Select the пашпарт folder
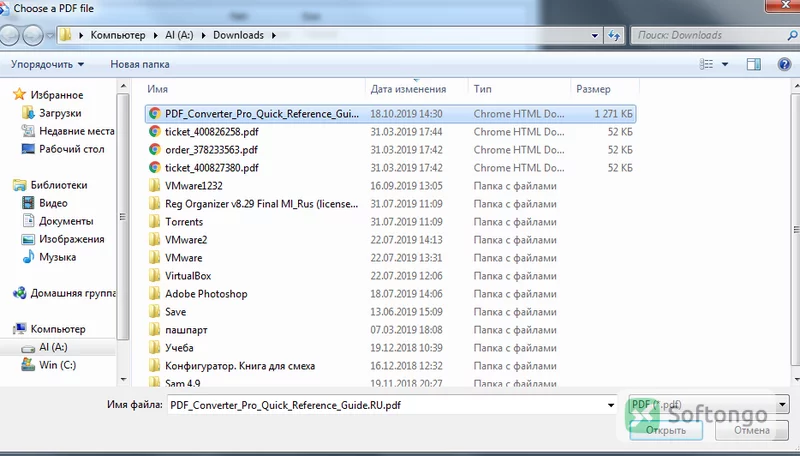This screenshot has height=456, width=800. click(x=186, y=330)
